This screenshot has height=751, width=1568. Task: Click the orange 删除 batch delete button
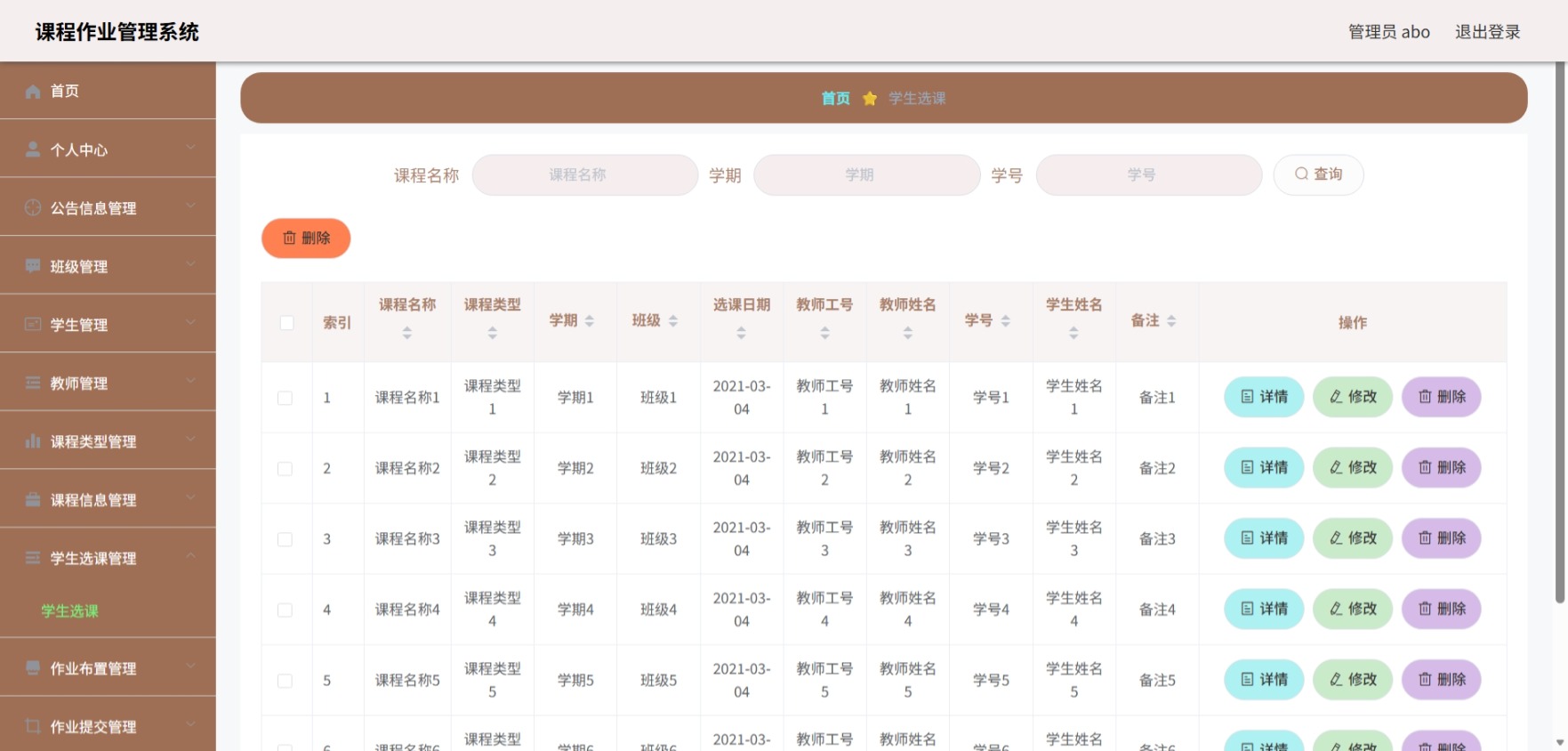[x=306, y=238]
